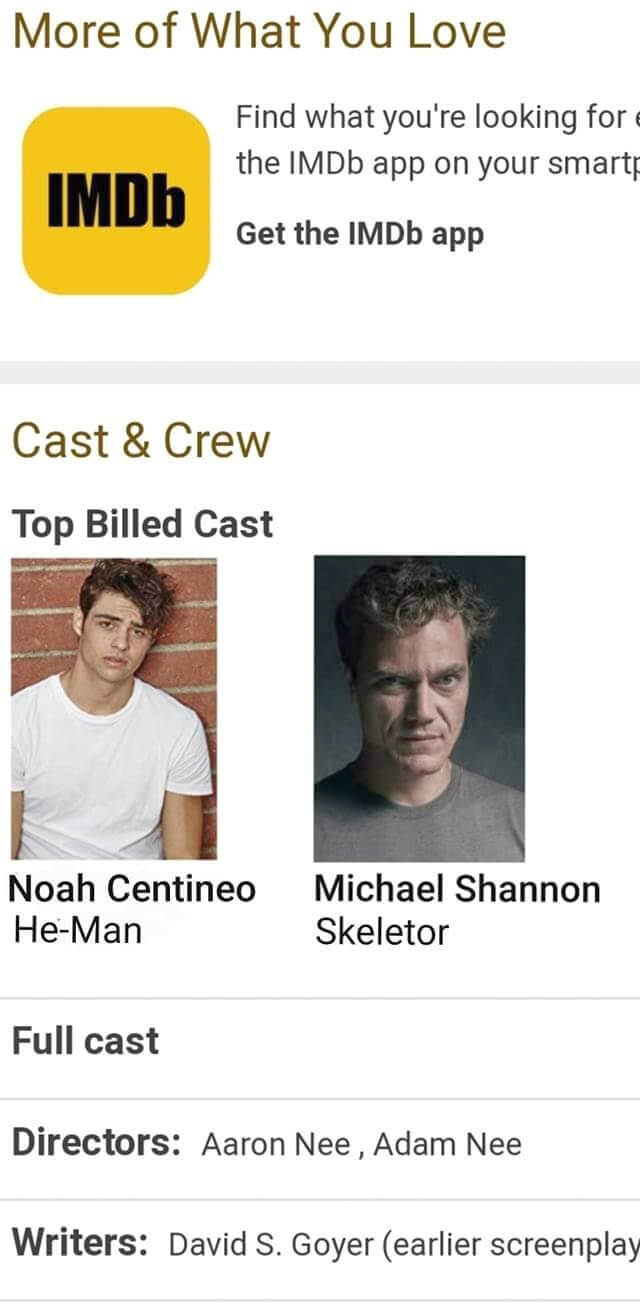Open director Adam Nee's page
This screenshot has height=1316, width=640.
pyautogui.click(x=448, y=1144)
